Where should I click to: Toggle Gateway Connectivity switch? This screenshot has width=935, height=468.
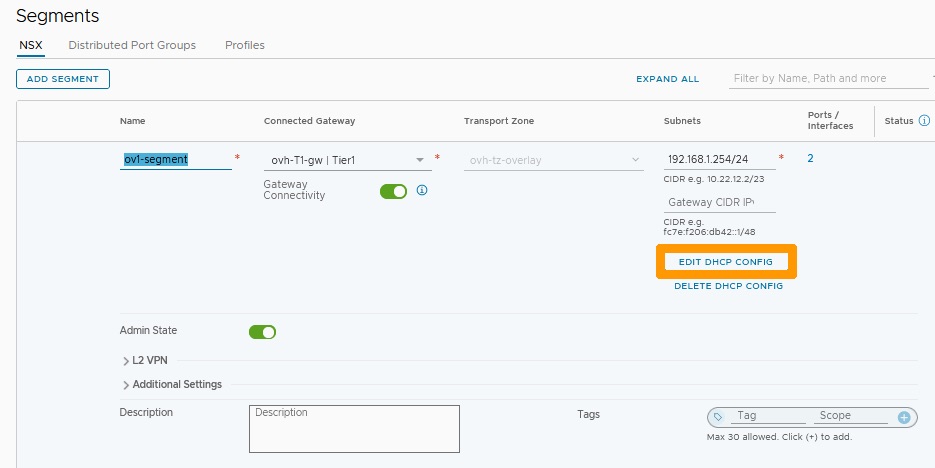click(393, 191)
